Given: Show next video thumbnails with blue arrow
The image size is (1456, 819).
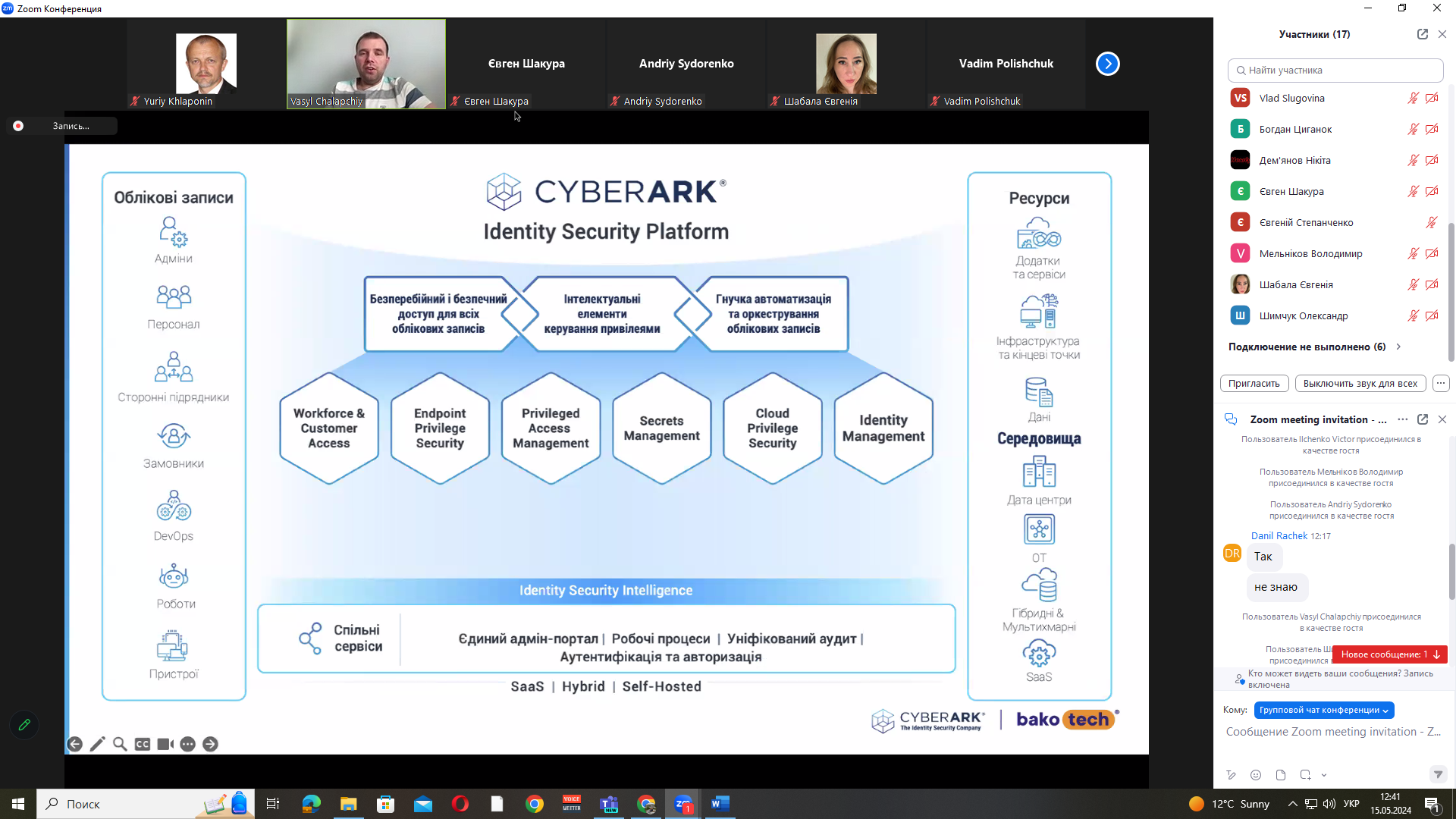Looking at the screenshot, I should click(x=1108, y=64).
